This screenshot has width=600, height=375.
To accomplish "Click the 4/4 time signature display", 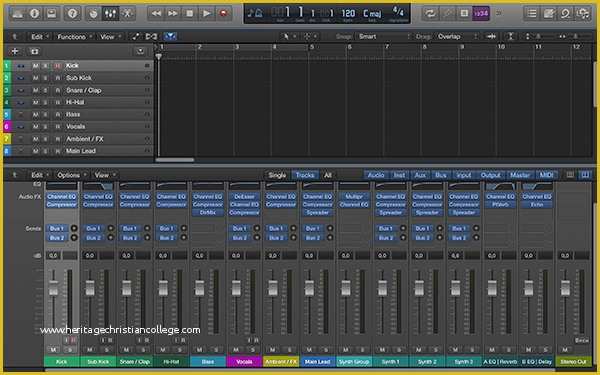I will 398,12.
